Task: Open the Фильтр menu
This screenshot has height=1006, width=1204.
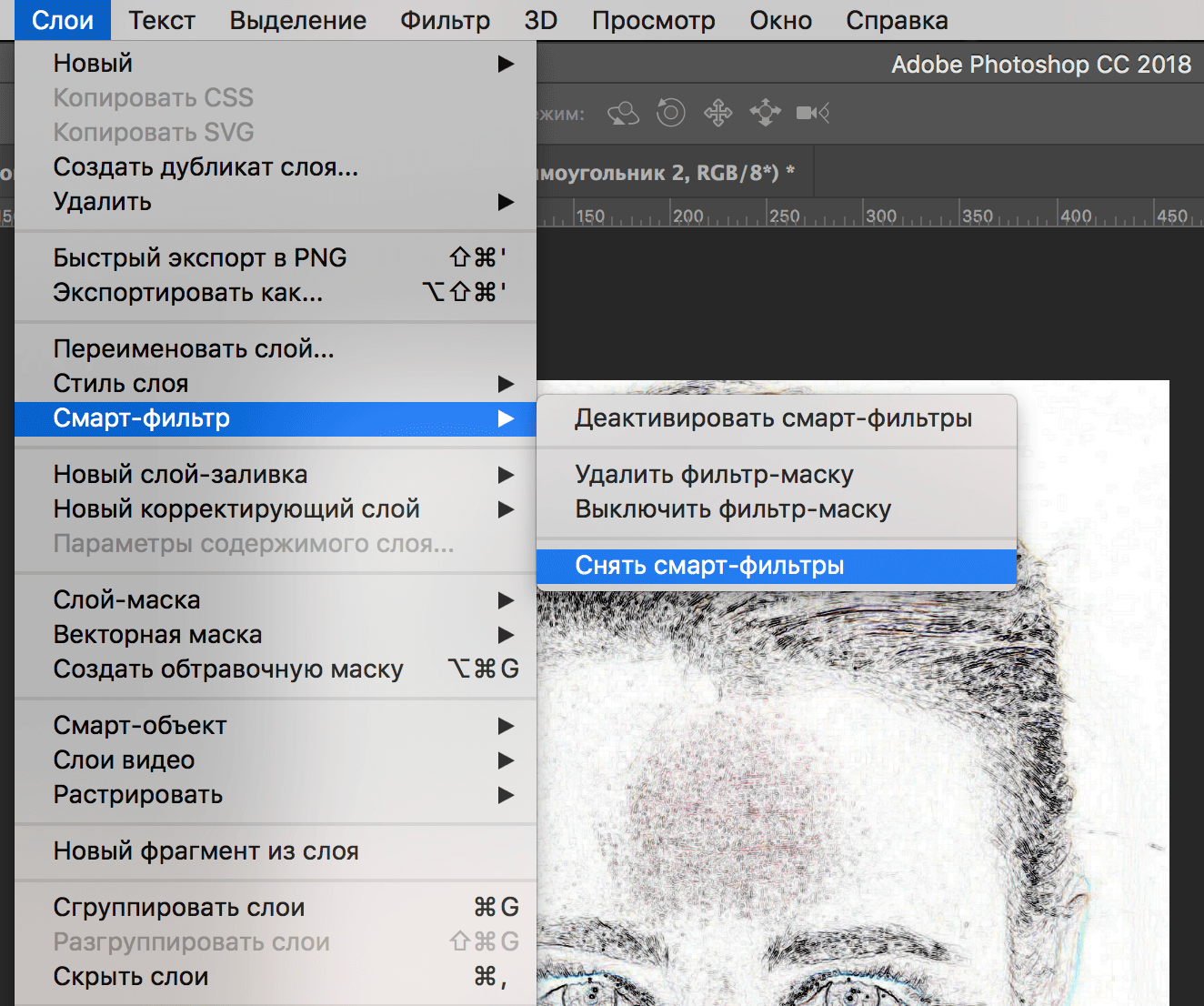Action: 445,20
